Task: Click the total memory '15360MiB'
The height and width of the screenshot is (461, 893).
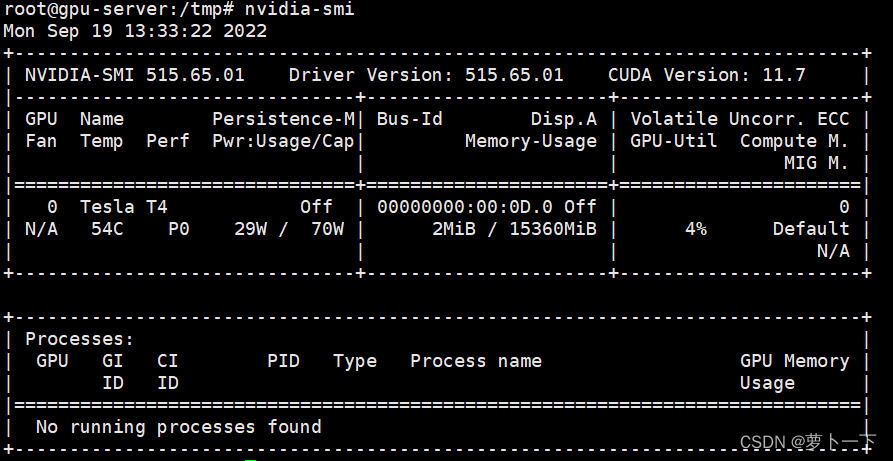Action: 553,229
